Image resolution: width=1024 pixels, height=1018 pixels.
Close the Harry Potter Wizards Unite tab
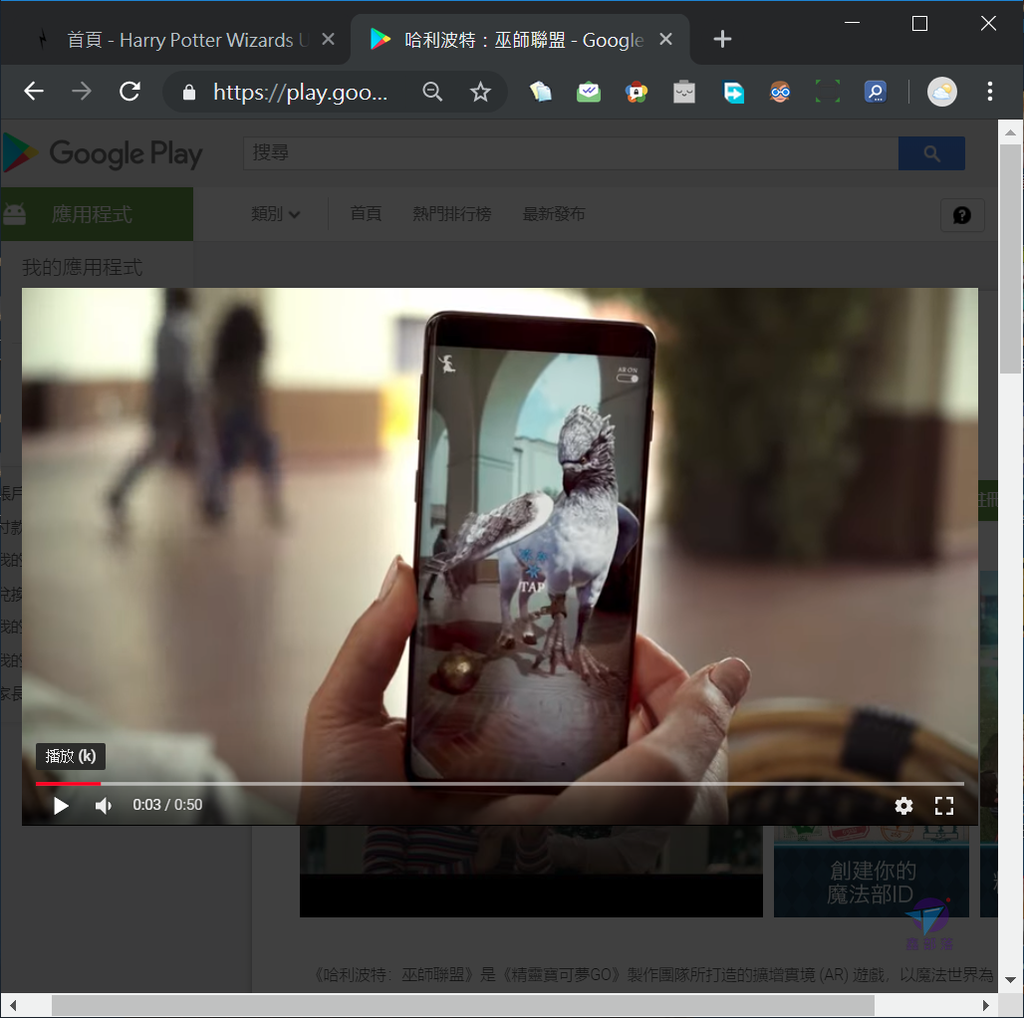(x=328, y=40)
